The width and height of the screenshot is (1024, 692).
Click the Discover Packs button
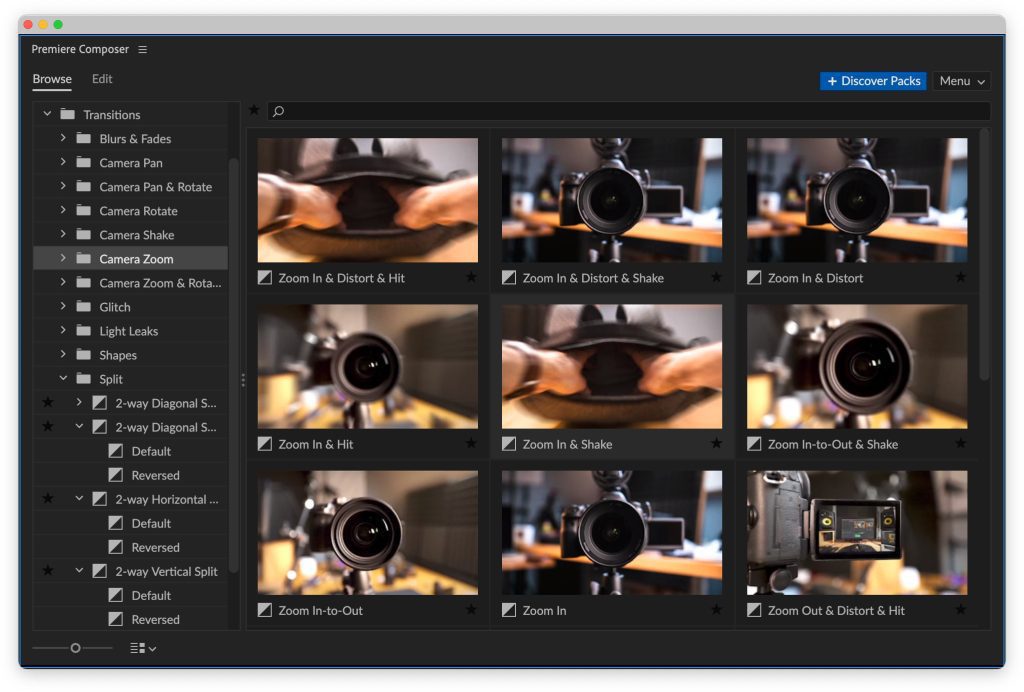pos(873,81)
